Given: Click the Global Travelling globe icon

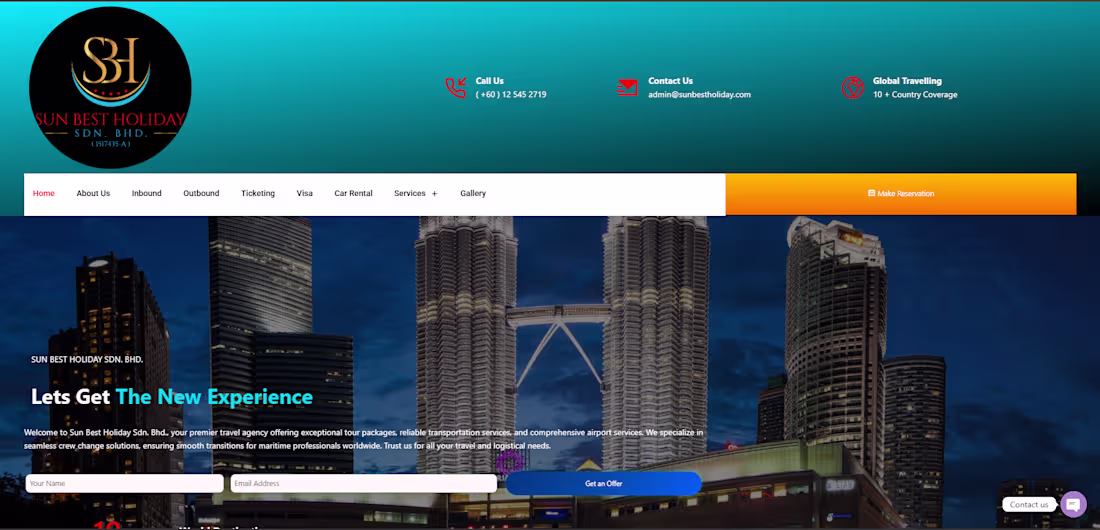Looking at the screenshot, I should coord(852,88).
